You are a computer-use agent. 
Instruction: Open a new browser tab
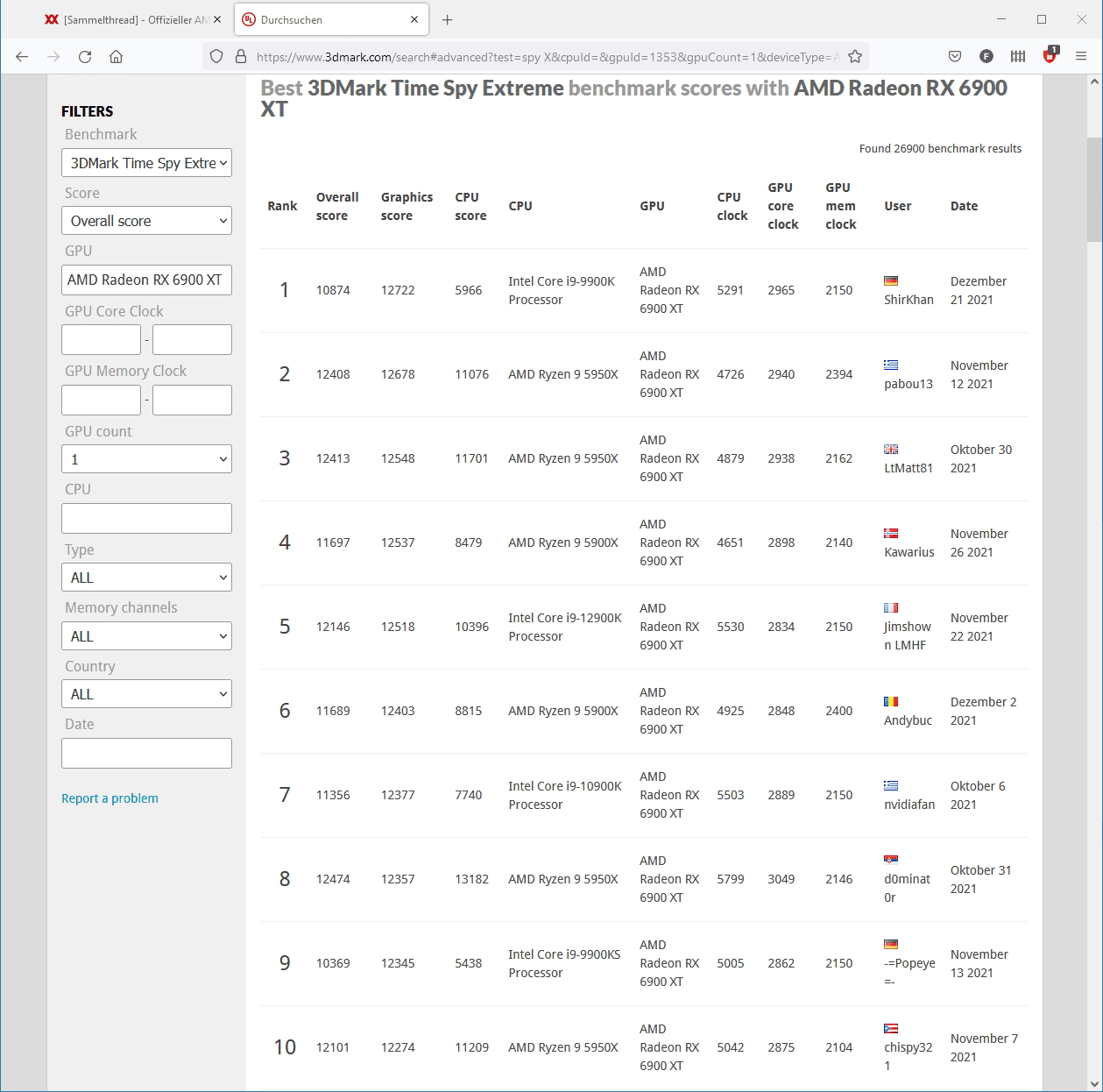tap(448, 19)
